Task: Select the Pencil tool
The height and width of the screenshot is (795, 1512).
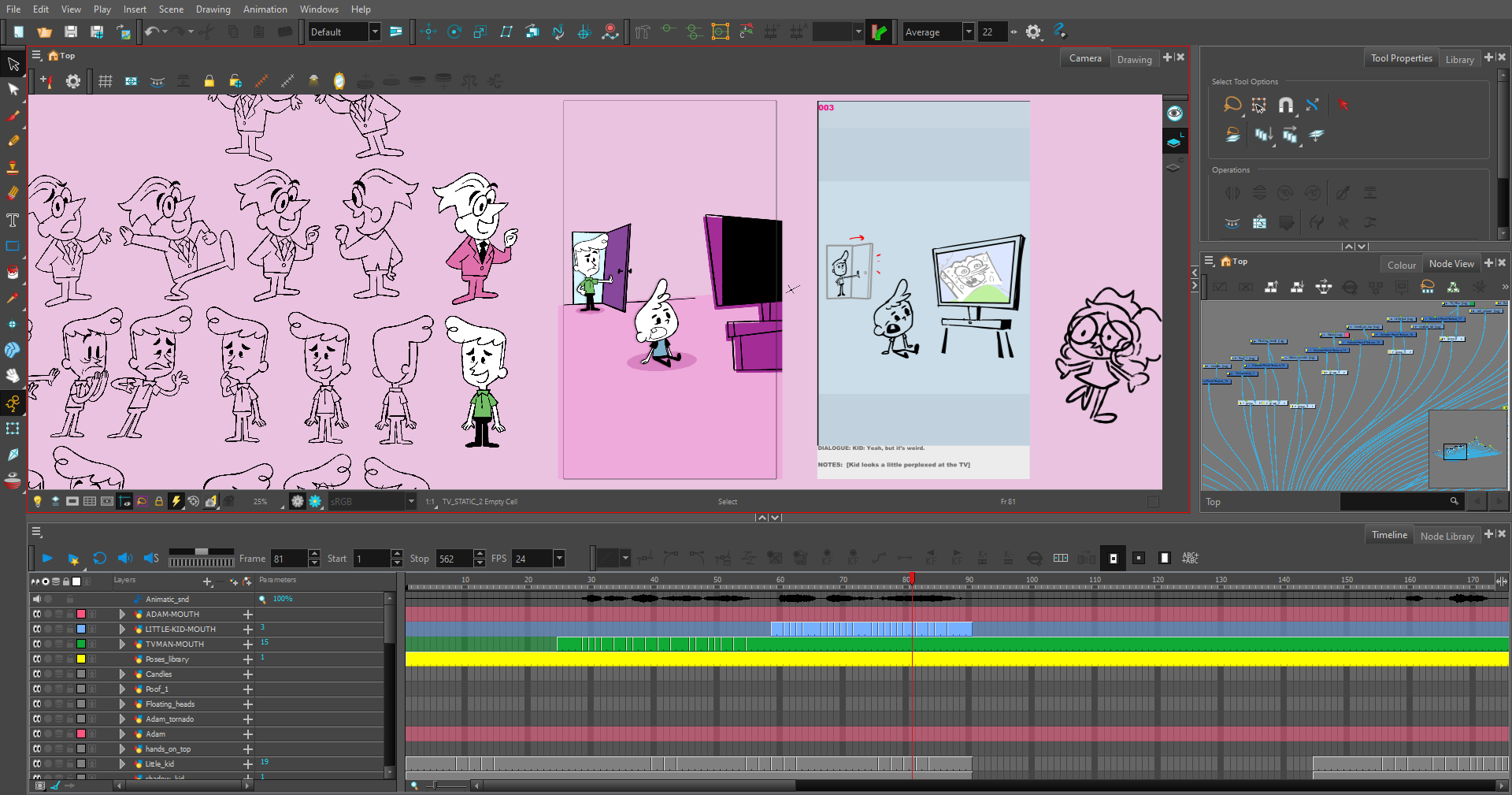Action: 13,143
